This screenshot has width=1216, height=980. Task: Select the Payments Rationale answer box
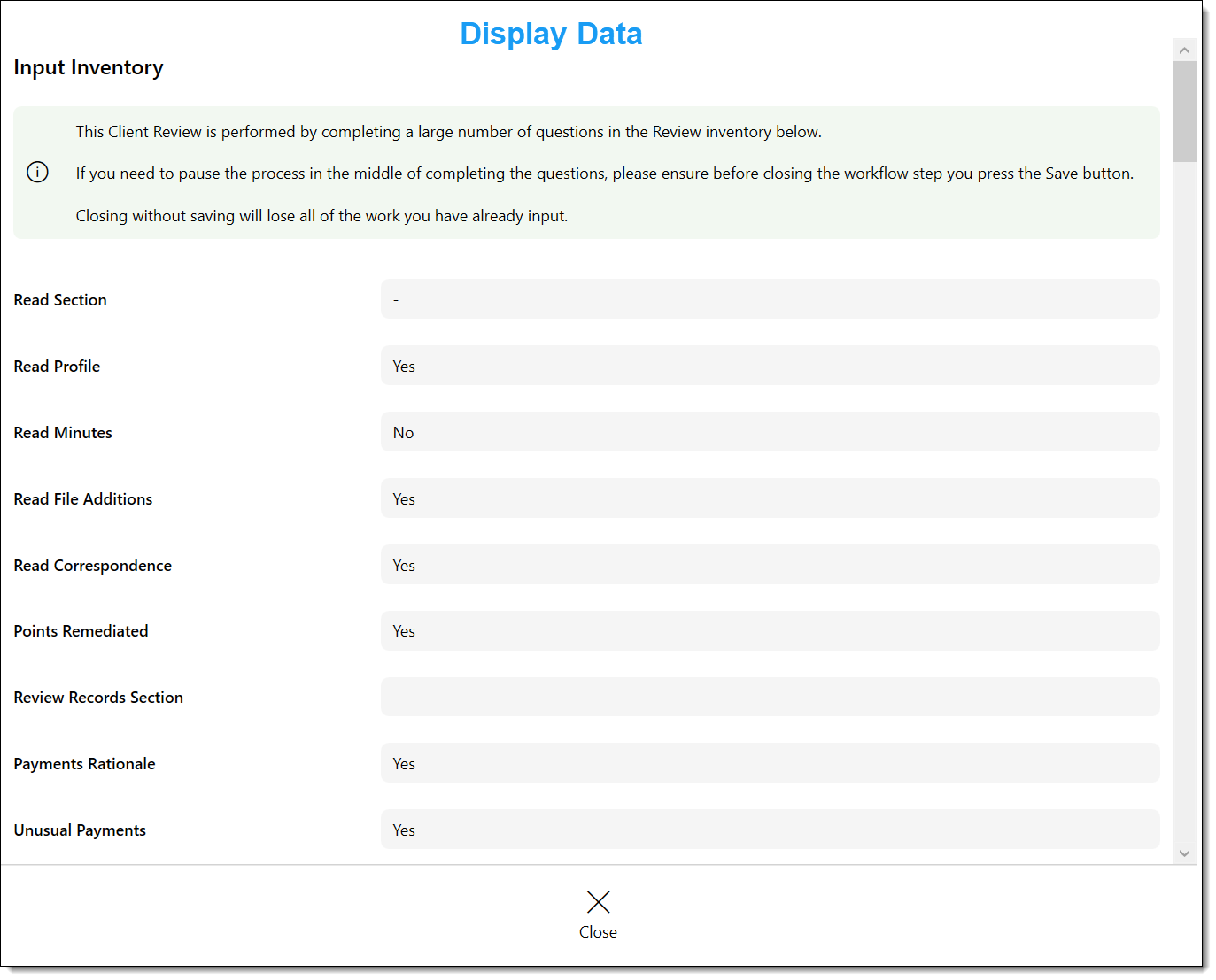770,763
